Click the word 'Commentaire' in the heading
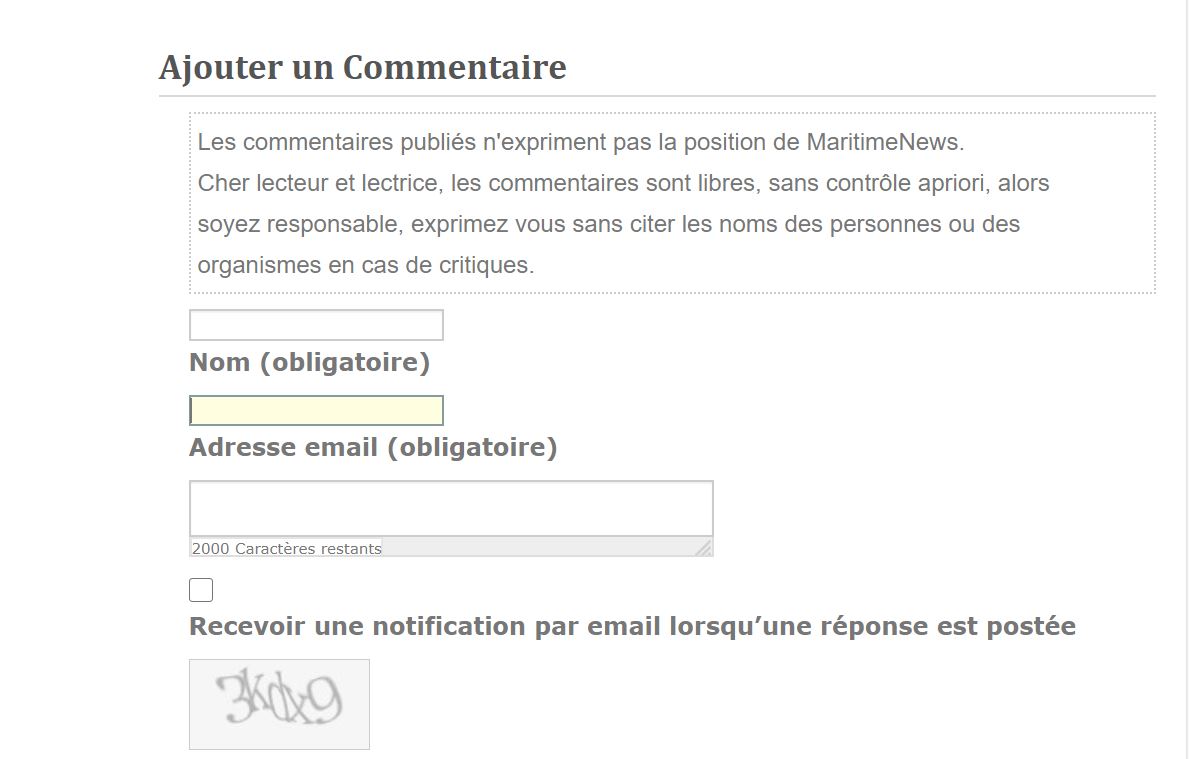 coord(454,68)
